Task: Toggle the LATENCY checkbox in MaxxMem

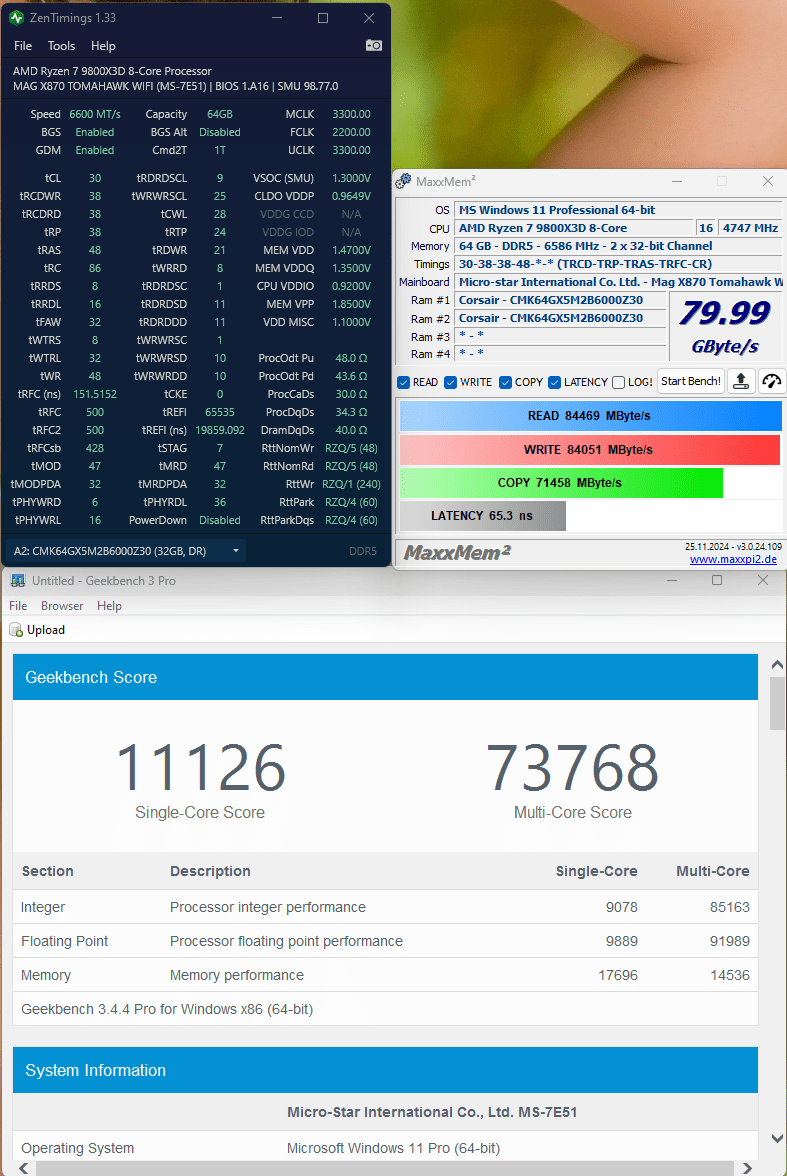Action: 554,382
